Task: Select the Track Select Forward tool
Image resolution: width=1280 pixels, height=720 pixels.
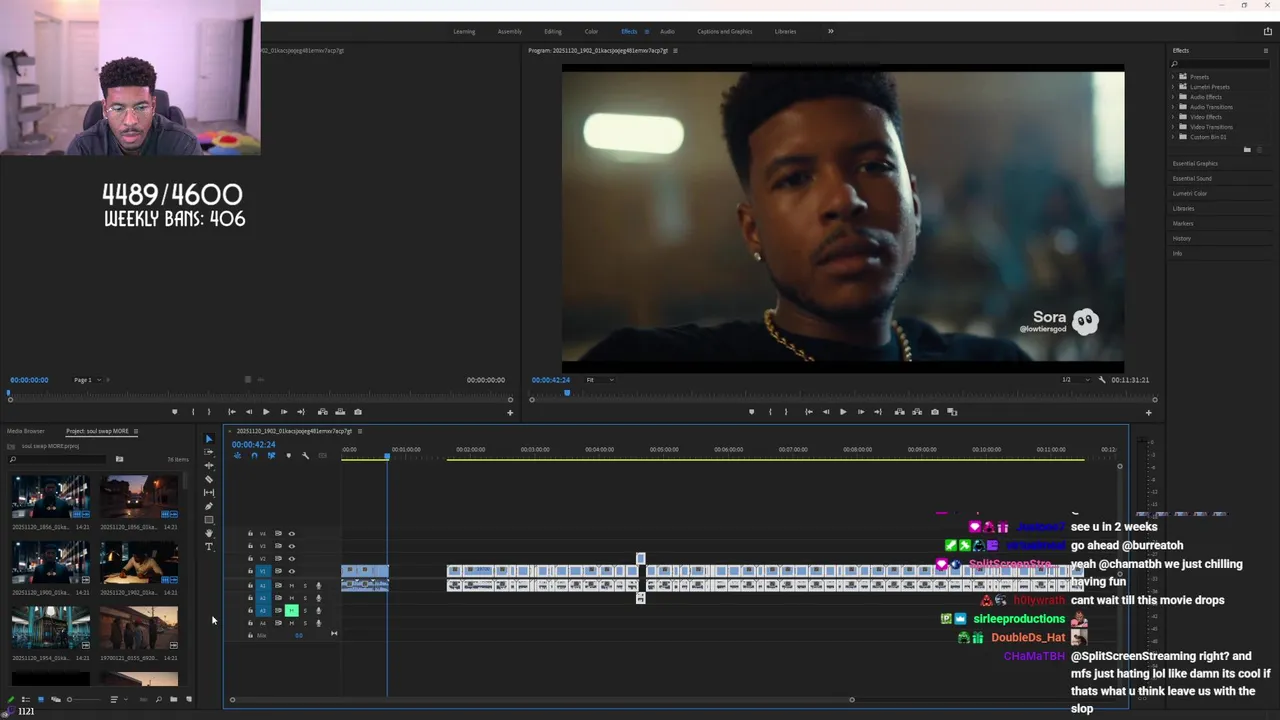Action: coord(209,452)
